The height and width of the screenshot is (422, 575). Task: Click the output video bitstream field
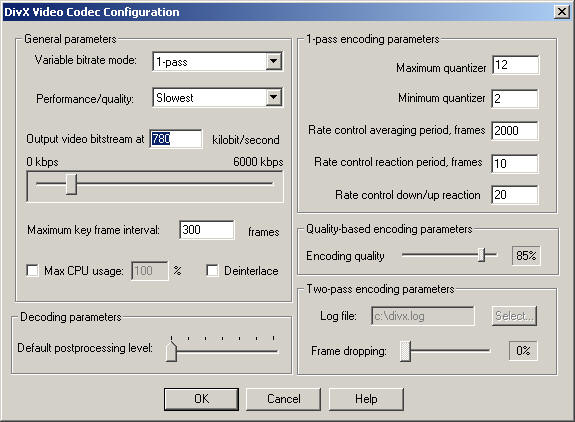tap(176, 139)
